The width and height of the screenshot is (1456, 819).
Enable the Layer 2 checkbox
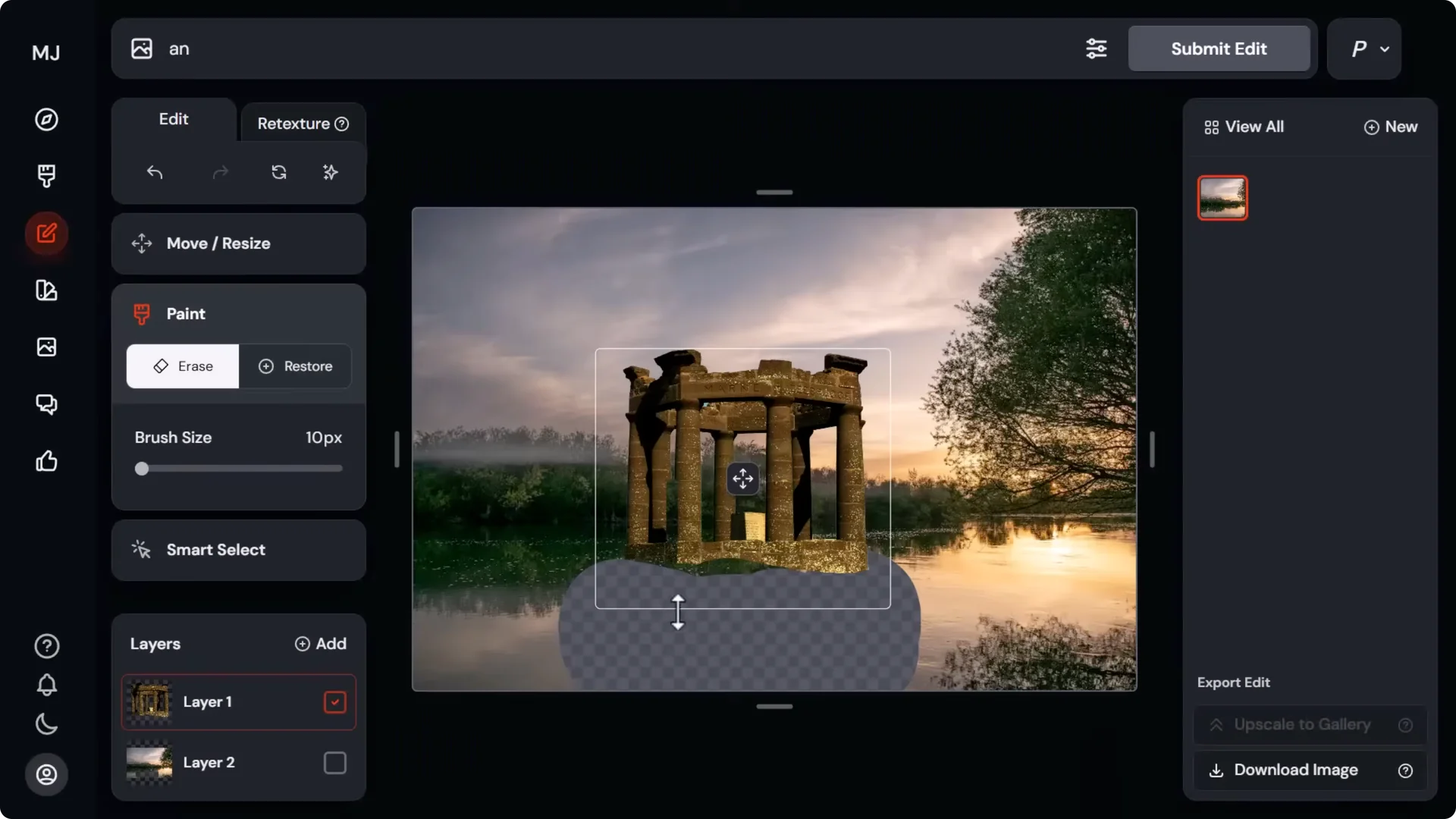point(334,762)
